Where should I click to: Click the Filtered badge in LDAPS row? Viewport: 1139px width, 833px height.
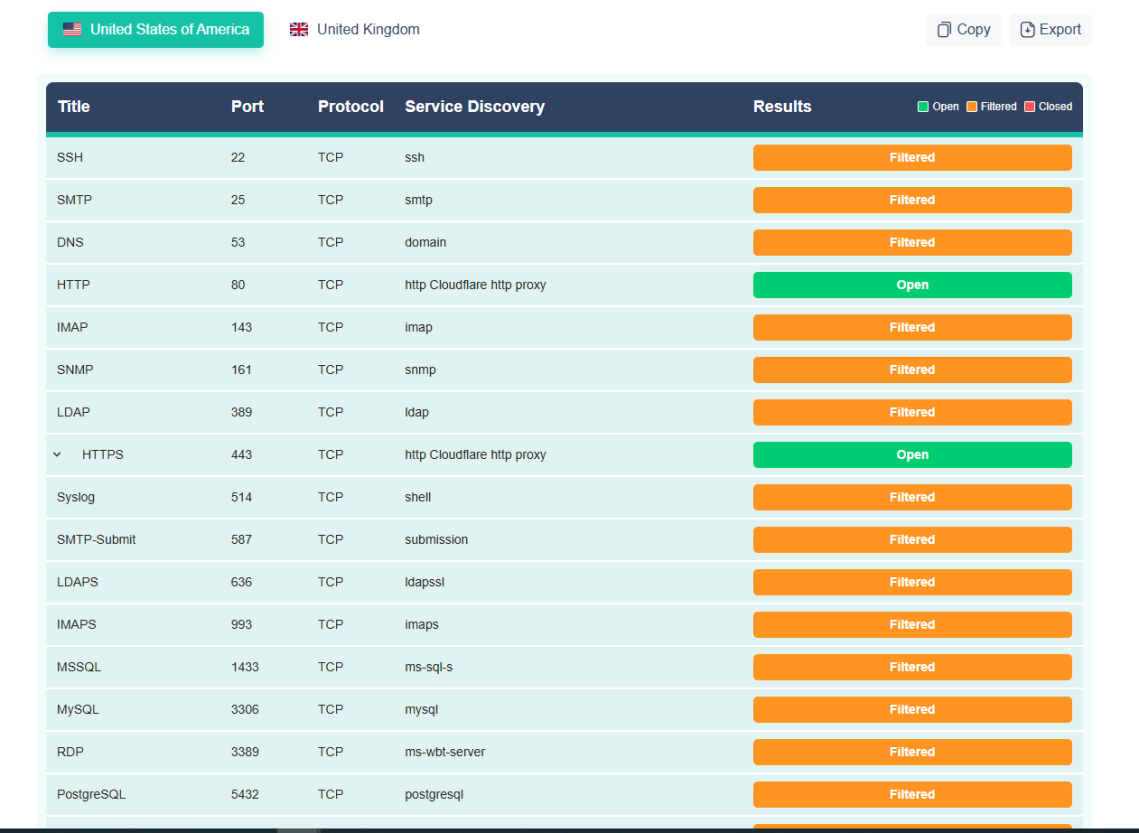(x=912, y=582)
